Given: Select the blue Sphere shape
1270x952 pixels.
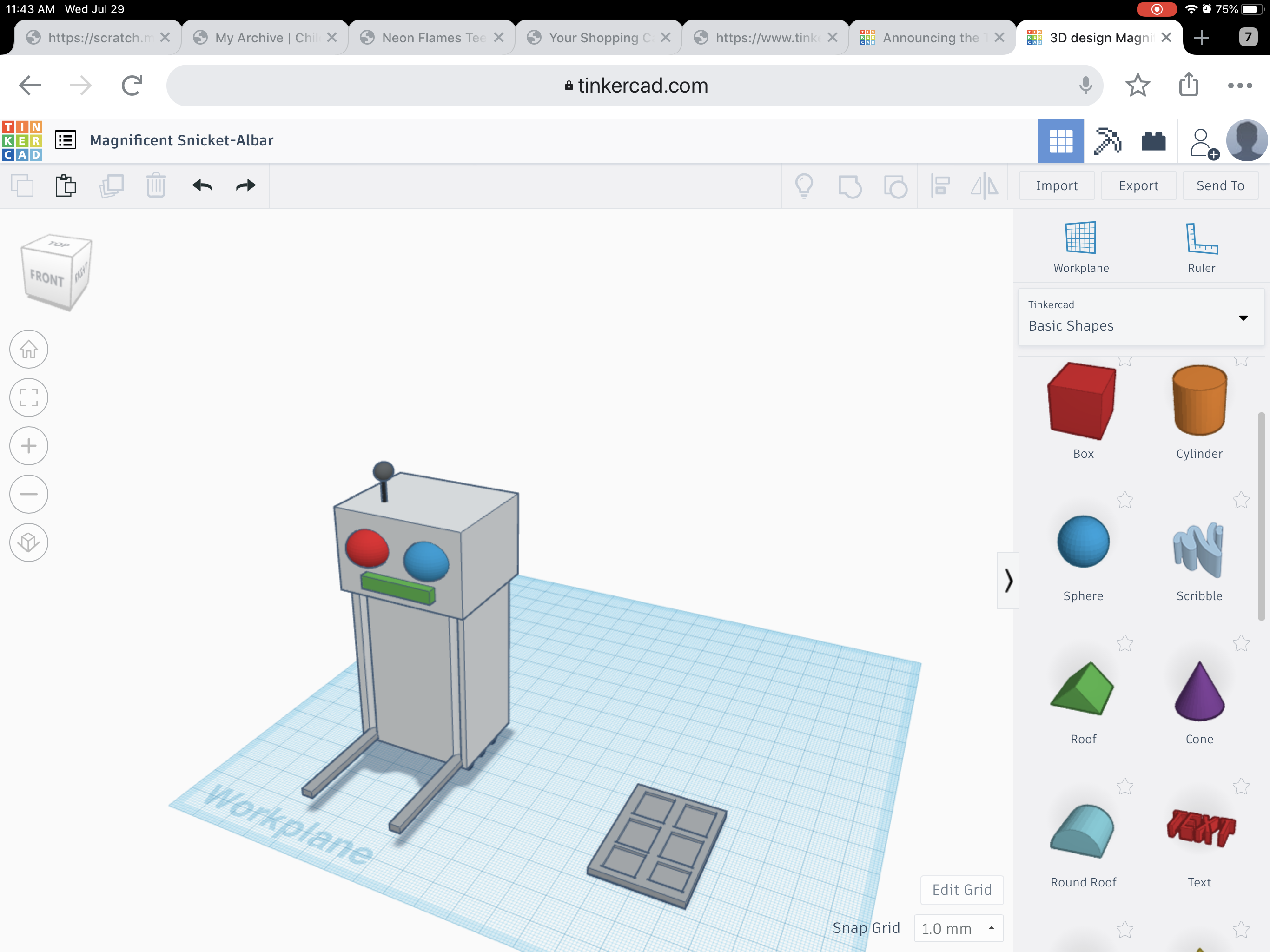Looking at the screenshot, I should pos(1083,542).
